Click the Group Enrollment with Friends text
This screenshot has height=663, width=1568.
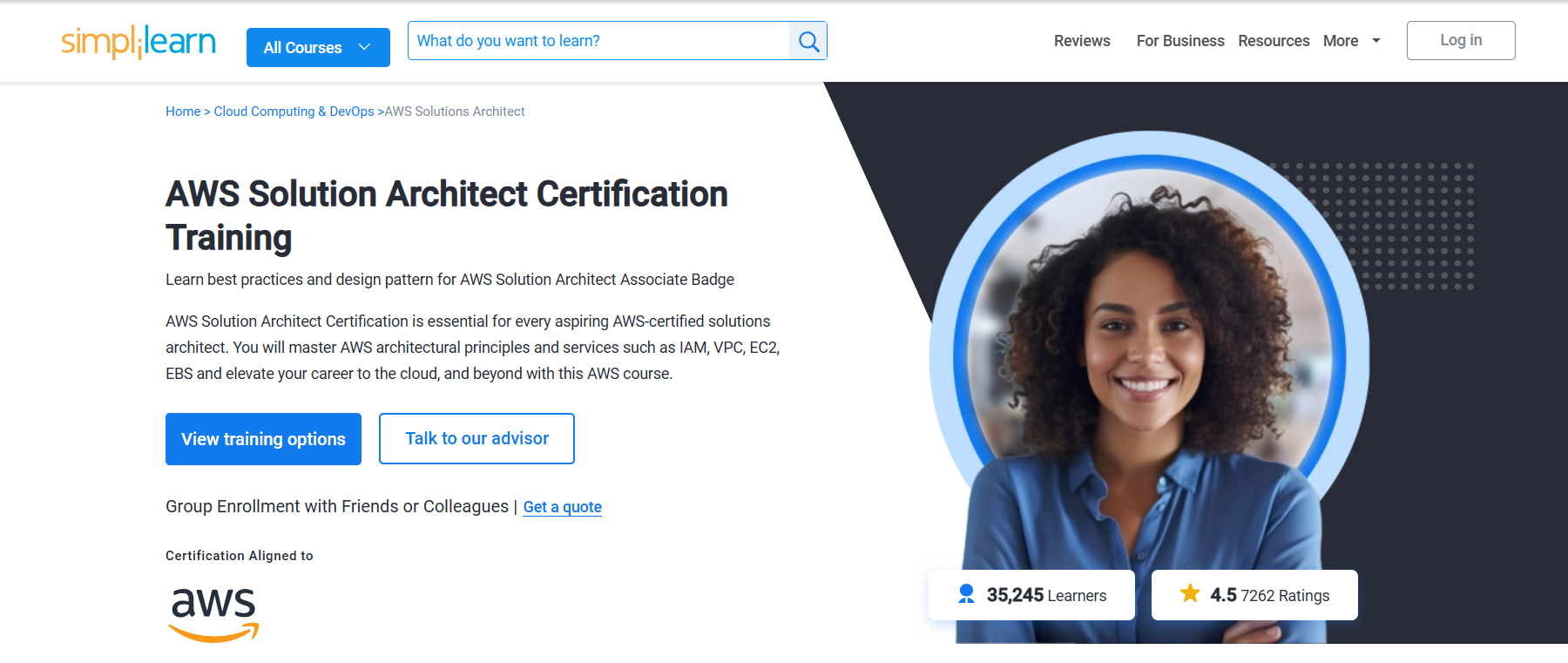pyautogui.click(x=337, y=506)
